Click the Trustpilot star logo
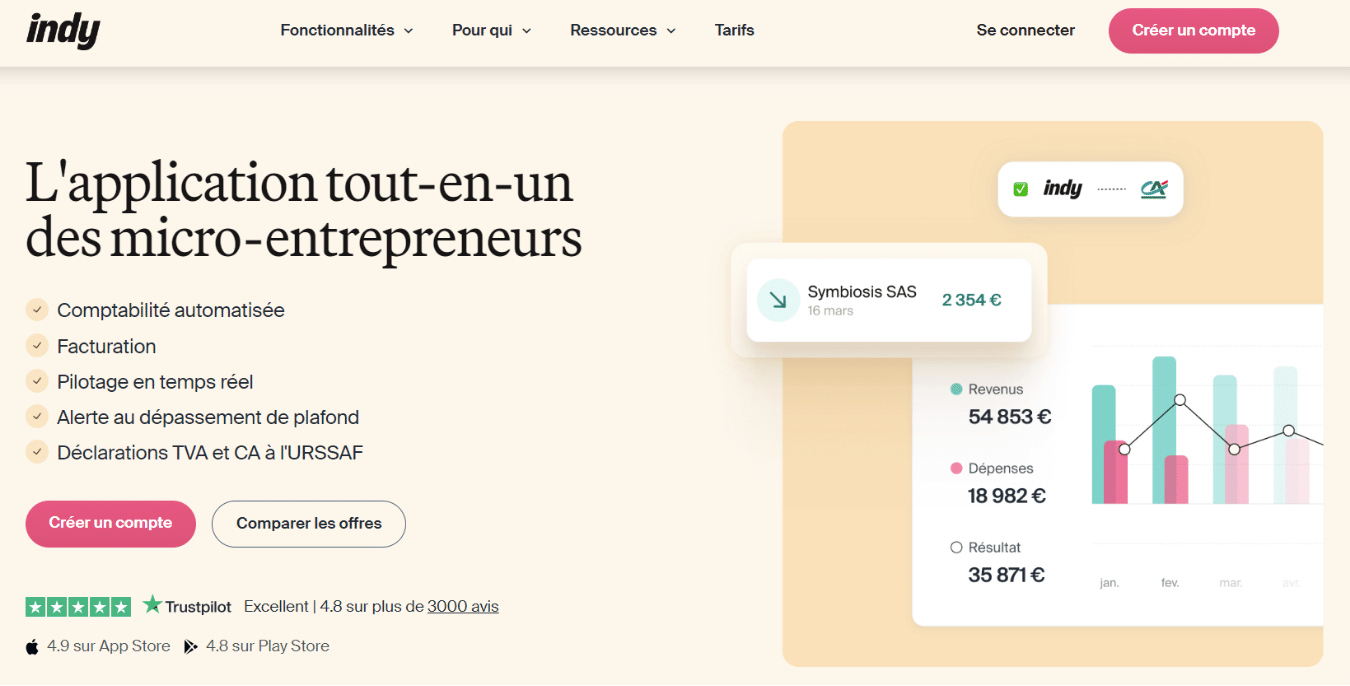 pos(152,605)
